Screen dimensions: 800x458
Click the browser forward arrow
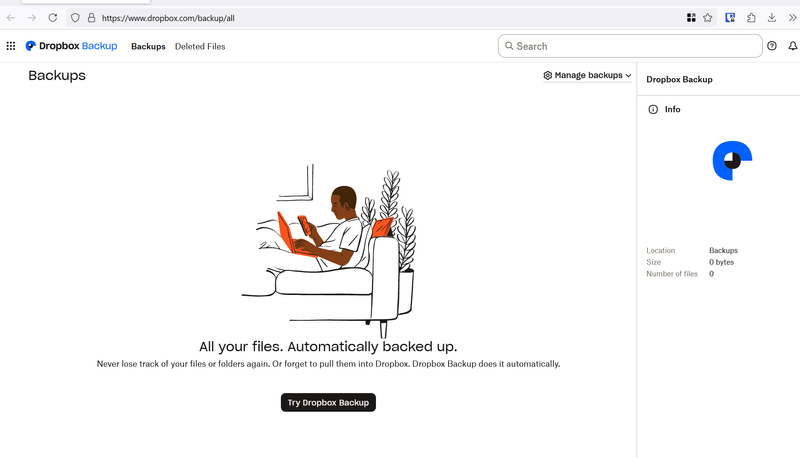point(32,18)
